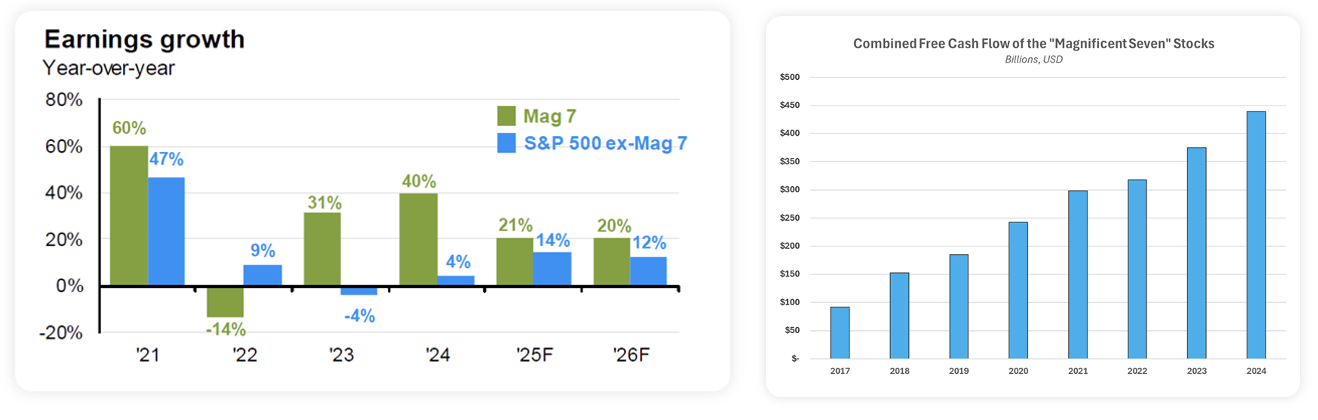Click the 2019 free cash flow bar
The height and width of the screenshot is (420, 1318).
point(959,306)
